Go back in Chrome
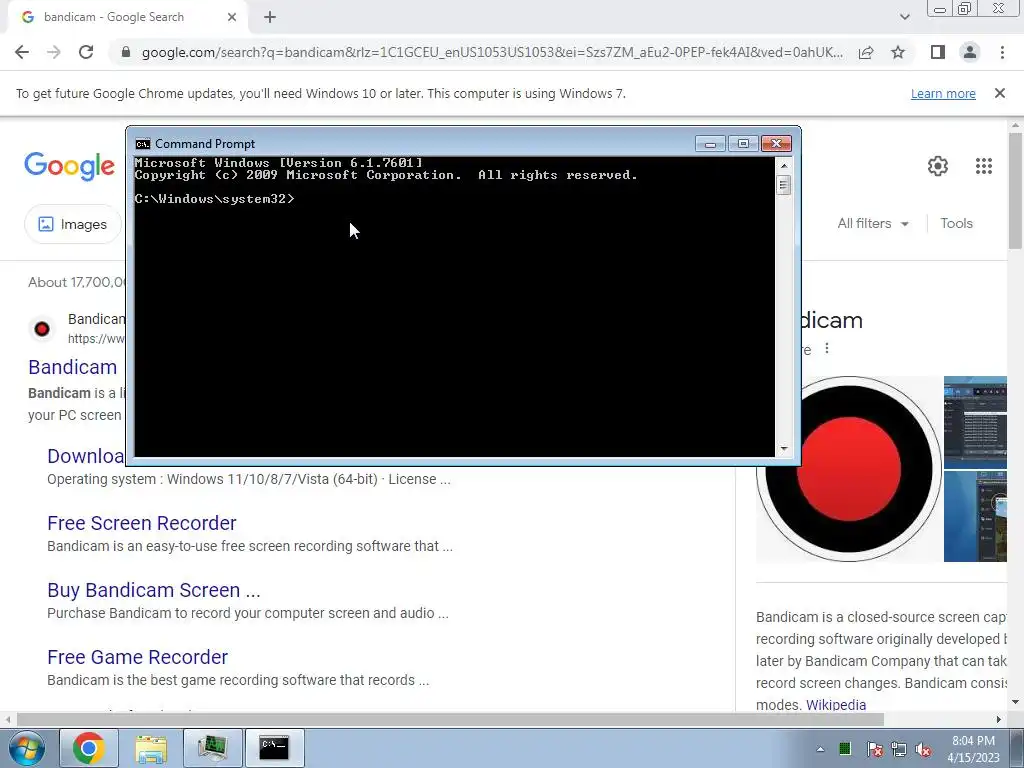The width and height of the screenshot is (1024, 768). [22, 52]
